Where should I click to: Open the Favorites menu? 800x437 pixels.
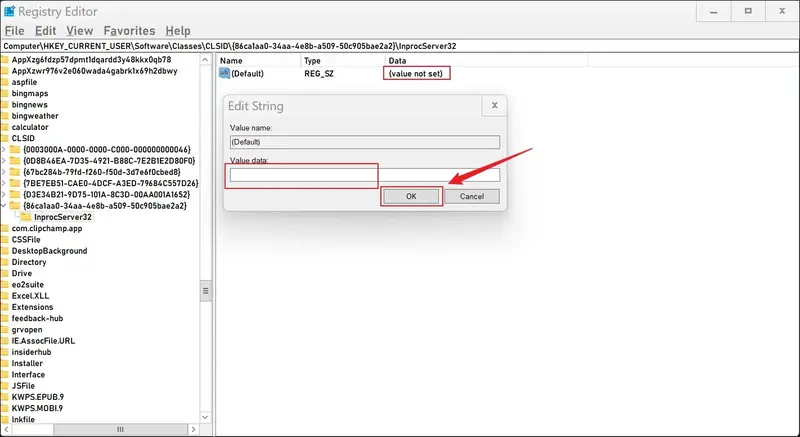tap(129, 31)
